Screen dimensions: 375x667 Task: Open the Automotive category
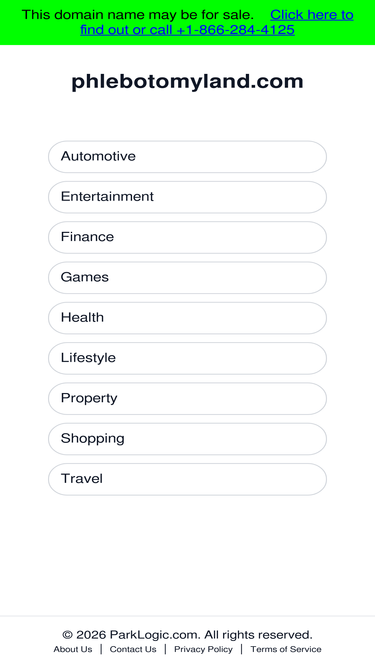pyautogui.click(x=187, y=157)
